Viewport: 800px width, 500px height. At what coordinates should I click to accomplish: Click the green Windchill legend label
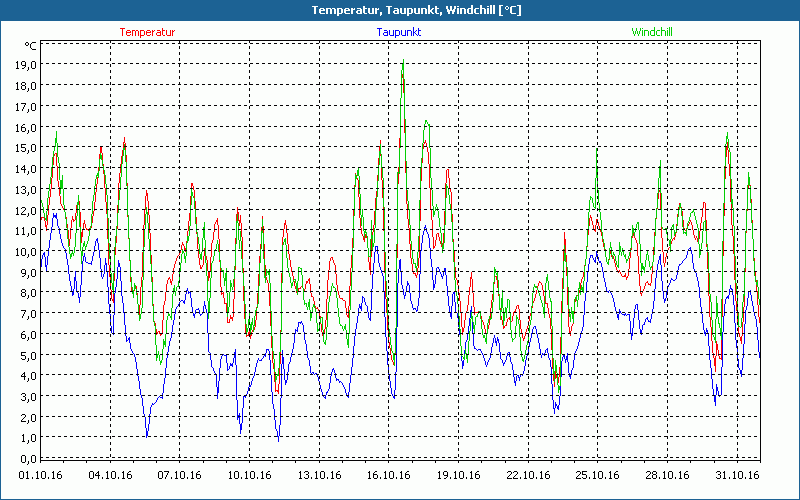click(x=652, y=32)
